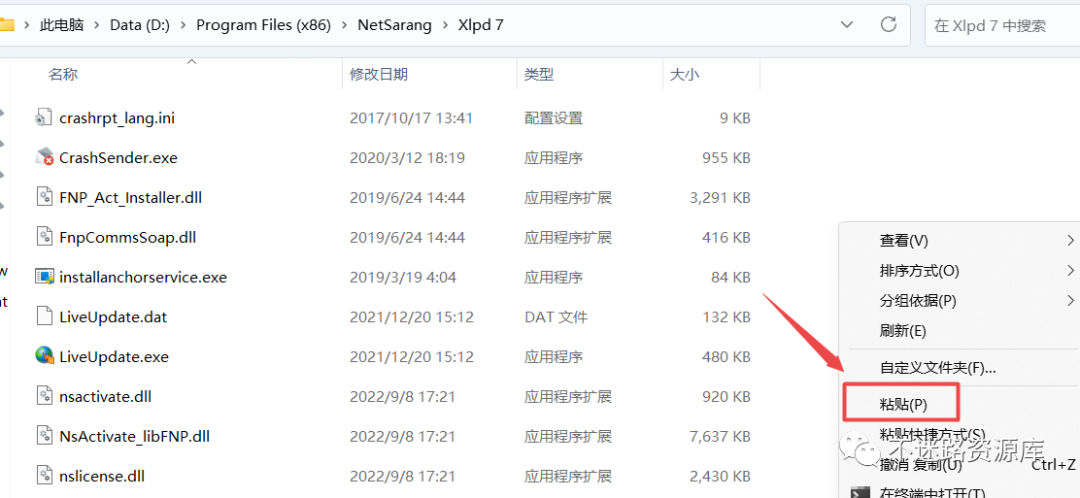Expand the chevron after Data (D:) breadcrumb

[x=184, y=25]
